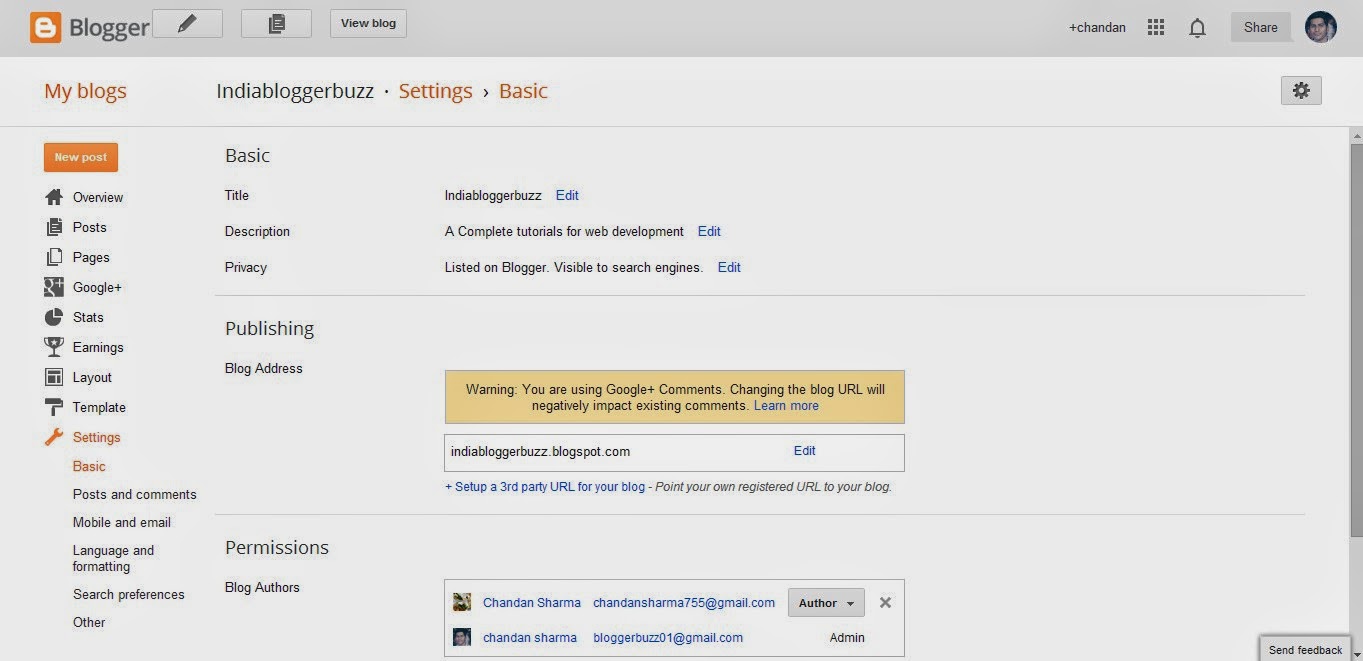The width and height of the screenshot is (1363, 661).
Task: Open the Template menu item
Action: point(99,407)
